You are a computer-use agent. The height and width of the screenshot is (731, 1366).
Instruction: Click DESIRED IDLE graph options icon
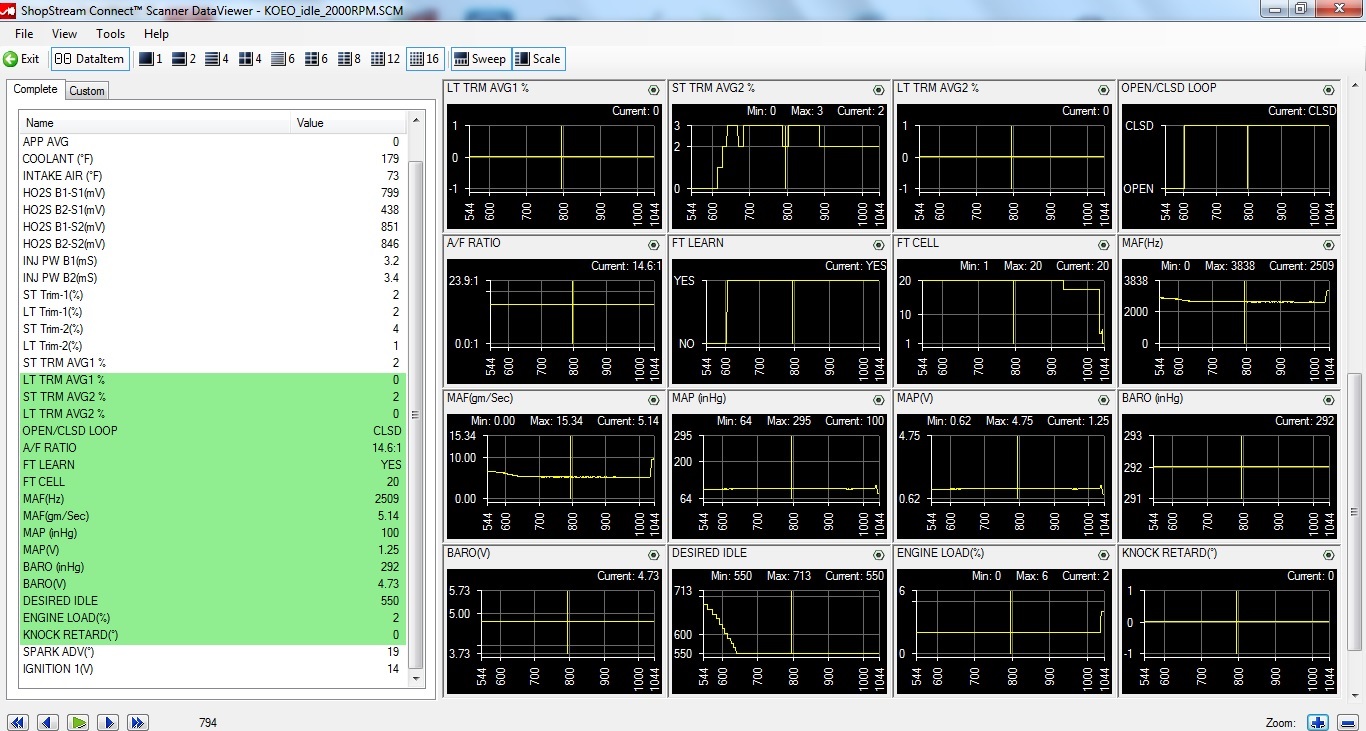point(878,554)
